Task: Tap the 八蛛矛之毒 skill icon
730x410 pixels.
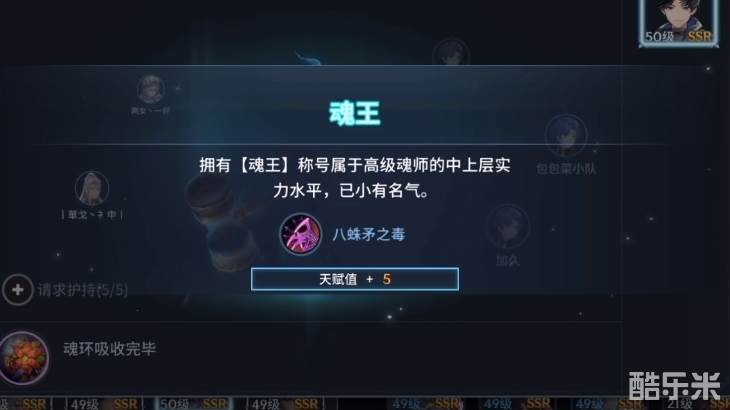Action: [x=300, y=234]
